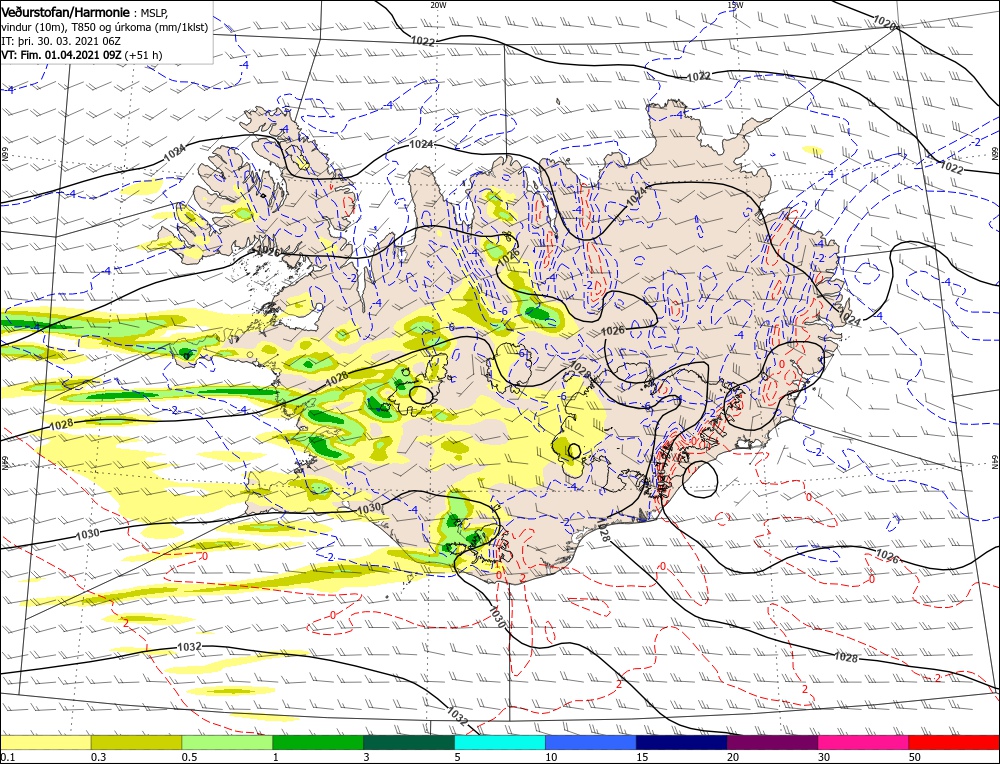
Task: Choose the navy 15–20 legend swatch
Action: click(x=682, y=742)
